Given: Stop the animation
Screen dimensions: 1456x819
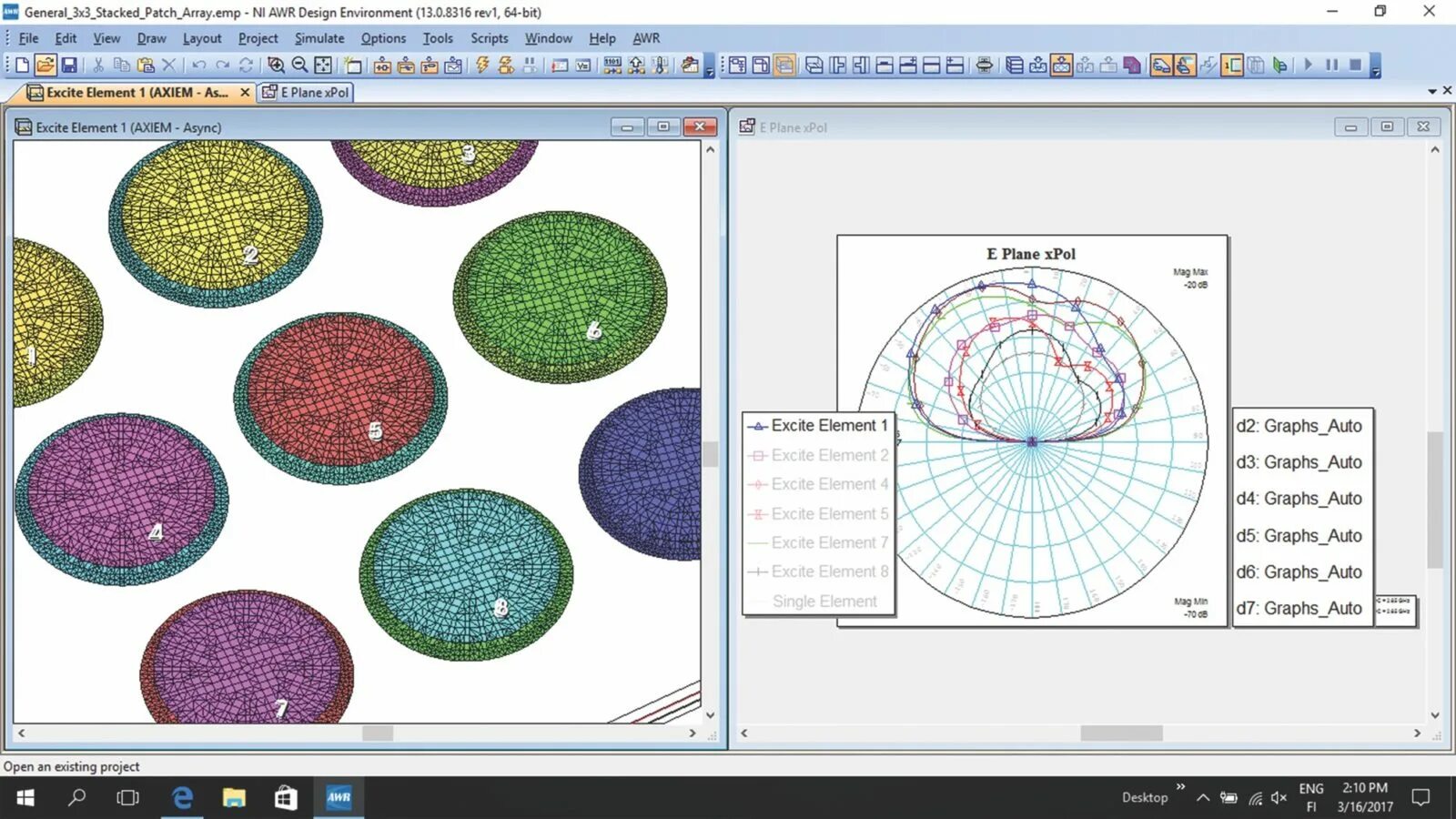Looking at the screenshot, I should (x=1355, y=65).
